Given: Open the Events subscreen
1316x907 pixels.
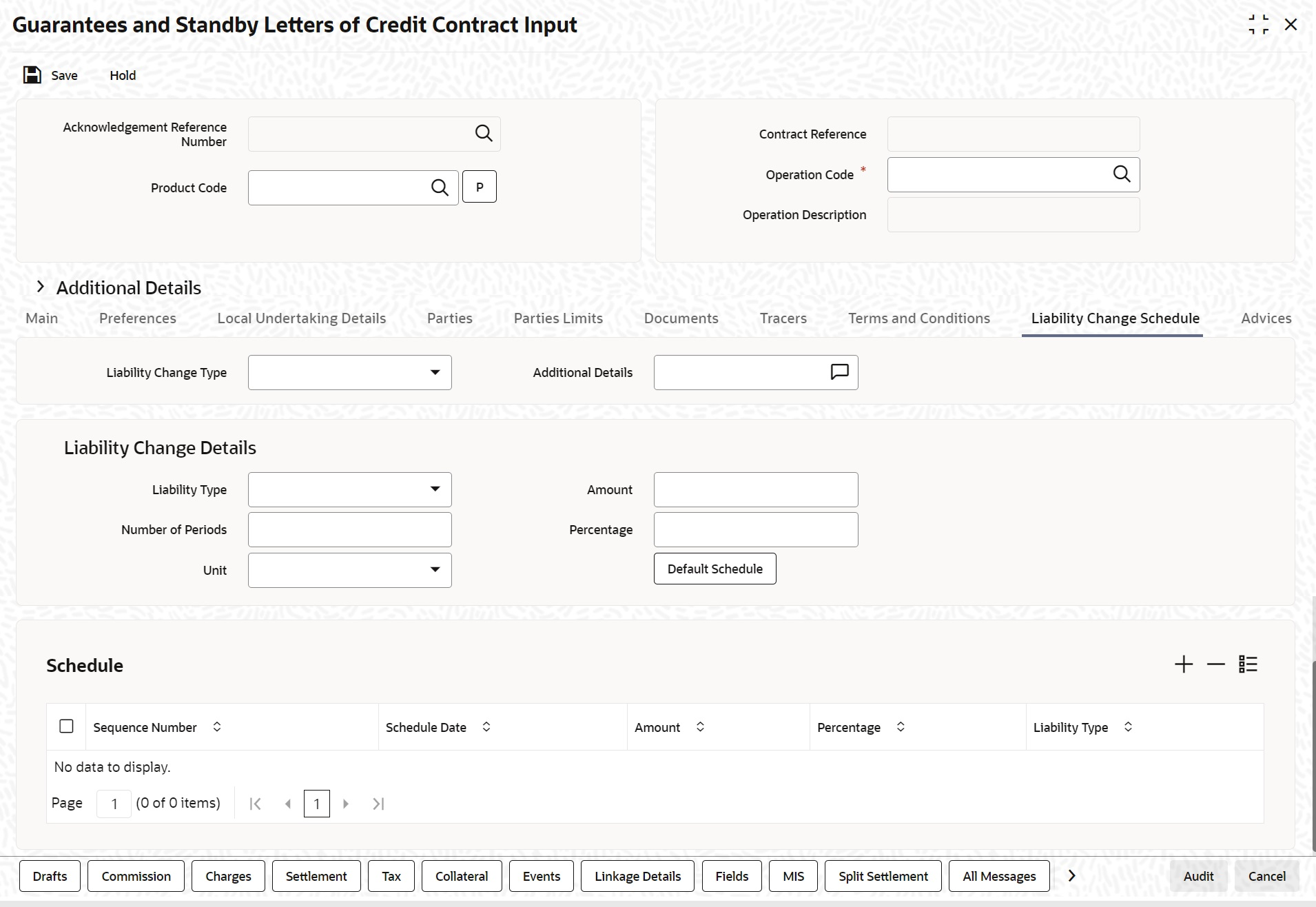Looking at the screenshot, I should (542, 876).
